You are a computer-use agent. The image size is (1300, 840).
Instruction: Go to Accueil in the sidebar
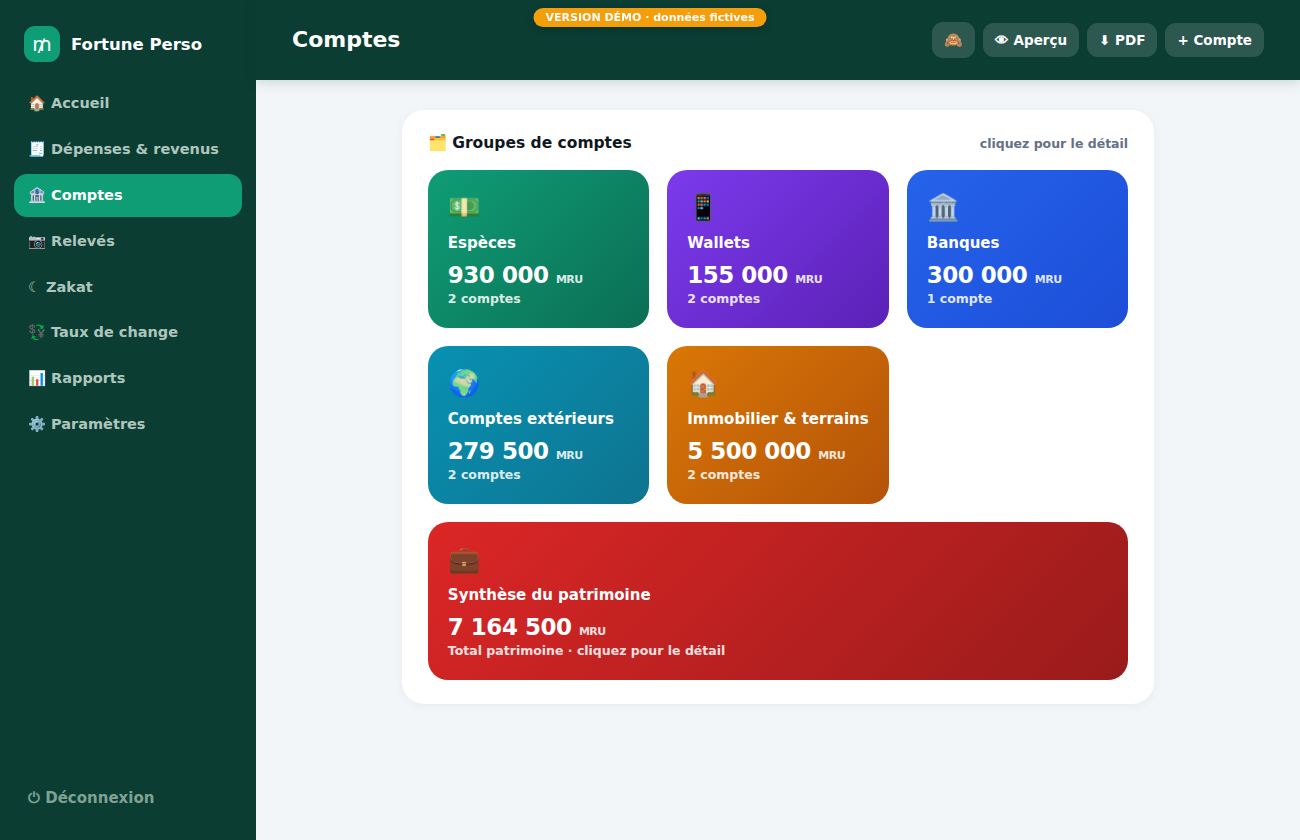click(x=128, y=103)
